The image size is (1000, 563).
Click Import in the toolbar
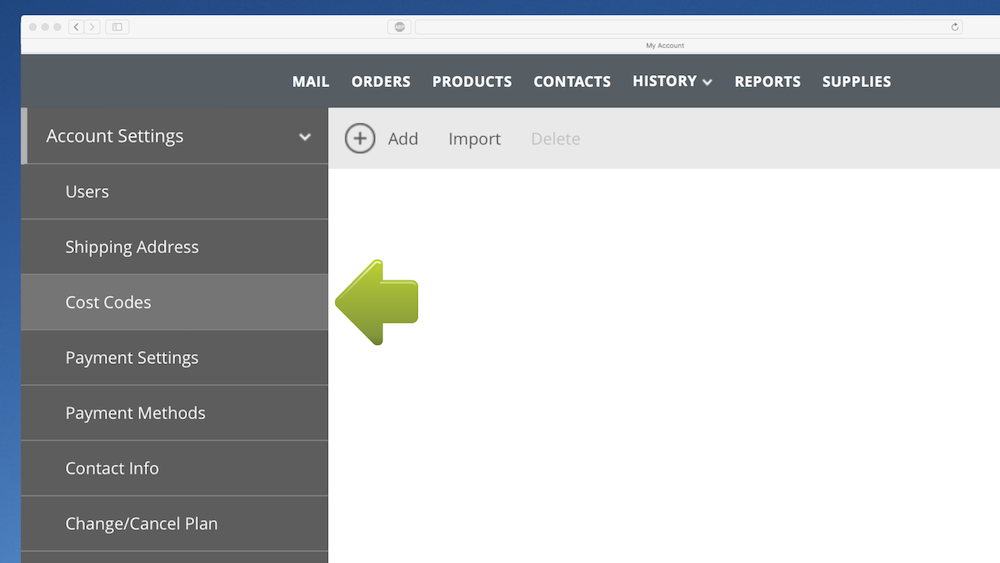pyautogui.click(x=474, y=139)
